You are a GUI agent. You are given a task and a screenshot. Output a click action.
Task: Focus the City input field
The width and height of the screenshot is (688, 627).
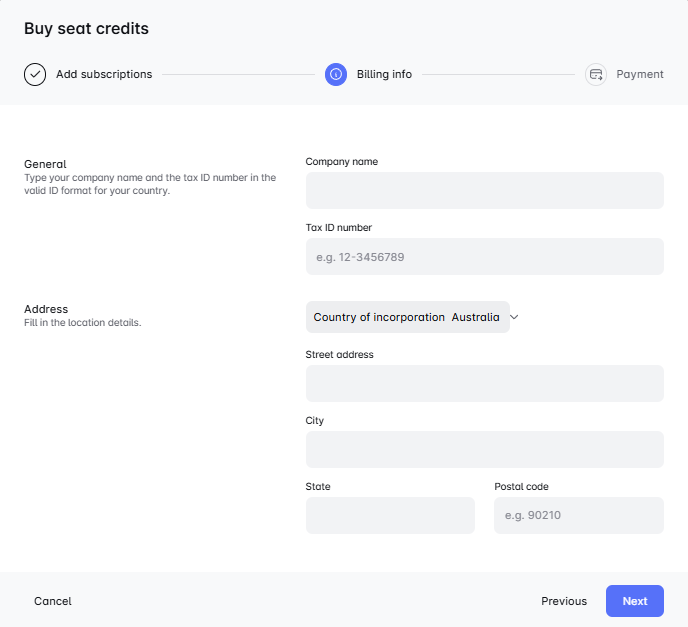[484, 449]
